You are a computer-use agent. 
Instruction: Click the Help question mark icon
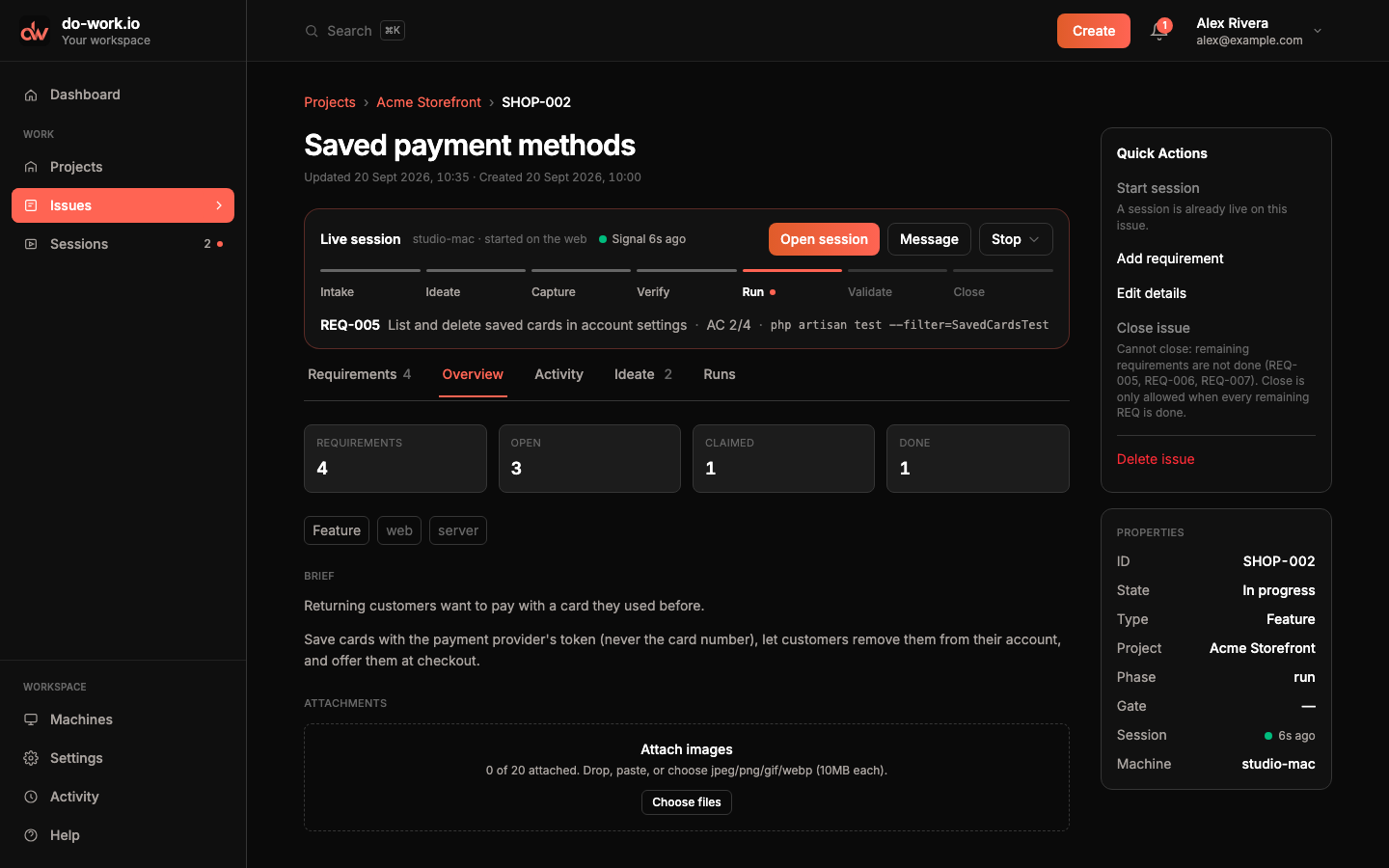(x=31, y=835)
